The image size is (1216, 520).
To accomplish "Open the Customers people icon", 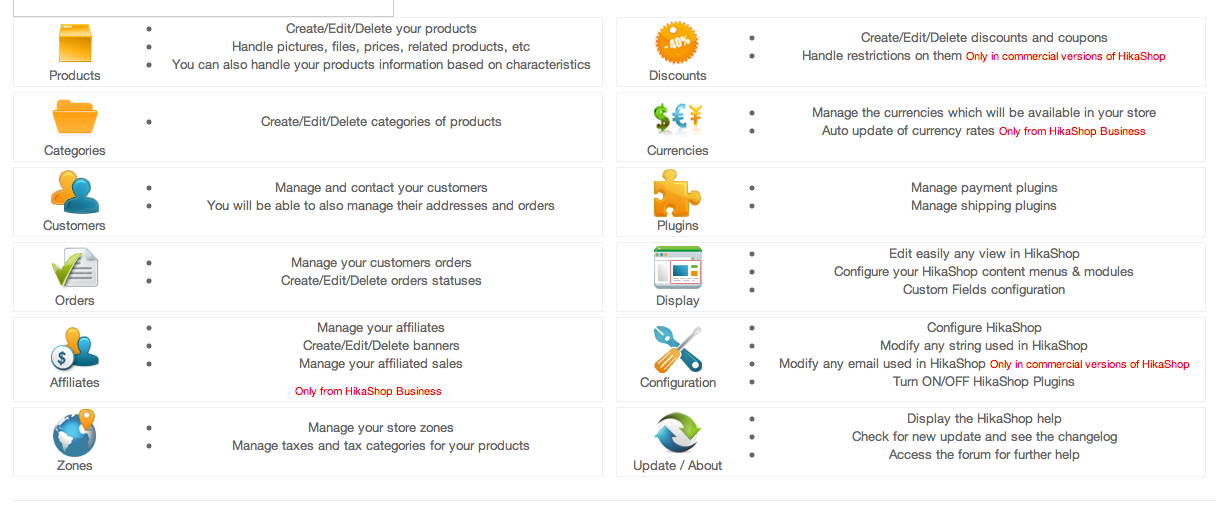I will coord(75,193).
